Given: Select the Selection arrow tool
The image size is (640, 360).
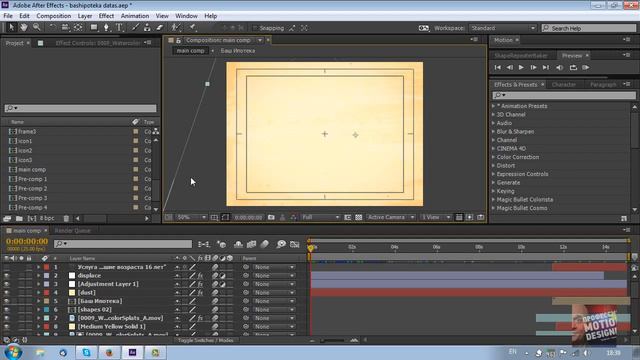Looking at the screenshot, I should tap(11, 27).
